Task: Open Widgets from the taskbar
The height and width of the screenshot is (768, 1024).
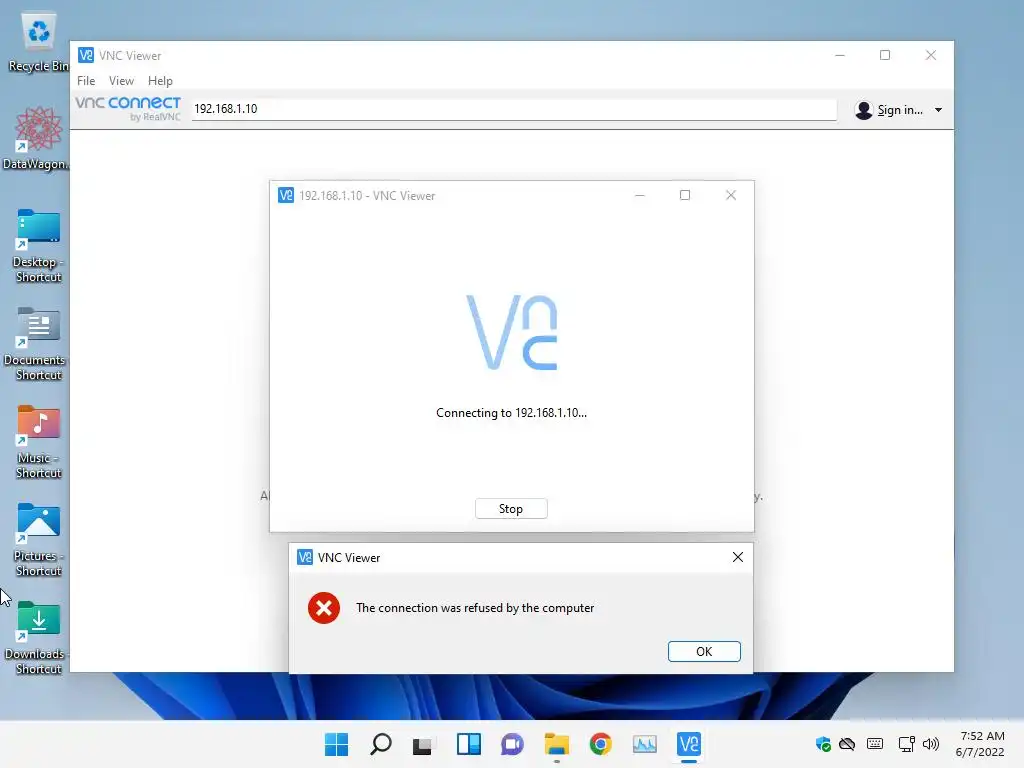Action: [468, 744]
